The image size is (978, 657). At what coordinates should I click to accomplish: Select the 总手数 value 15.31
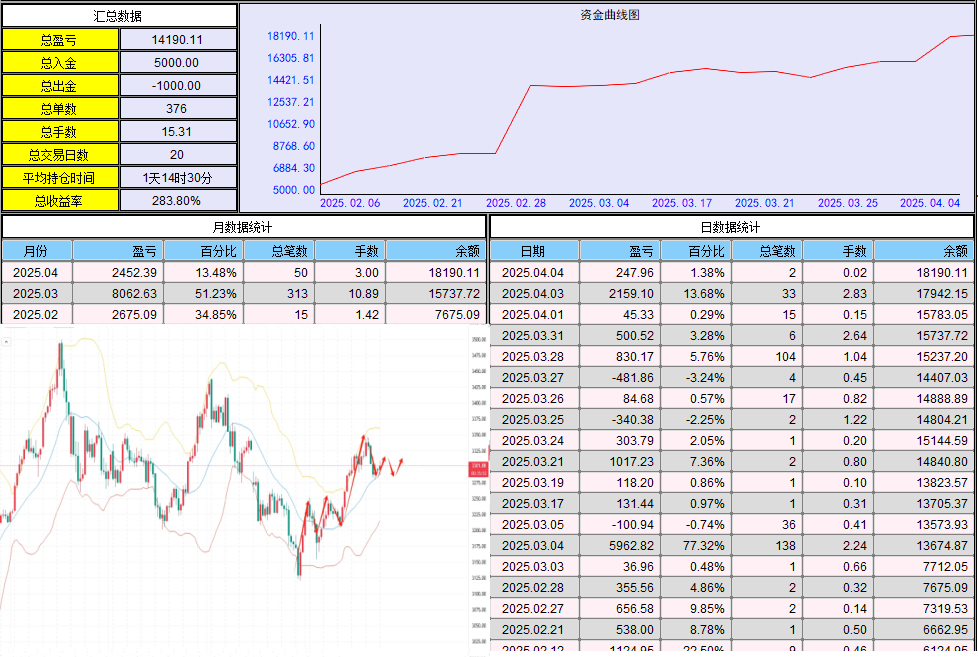pos(178,132)
